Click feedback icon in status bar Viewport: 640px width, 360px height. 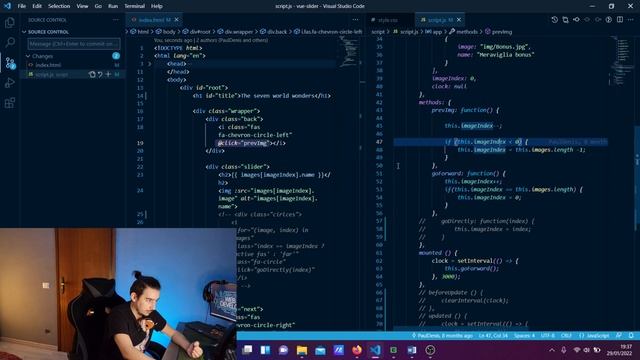click(x=619, y=336)
